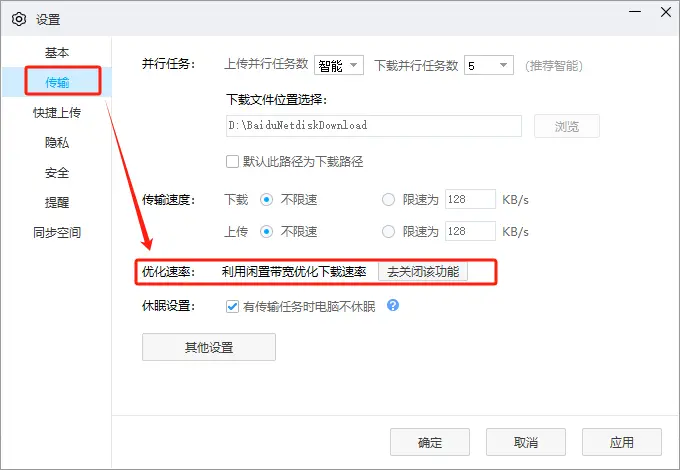Click the 取消 cancel button
Screen dimensions: 680x470
tap(526, 442)
